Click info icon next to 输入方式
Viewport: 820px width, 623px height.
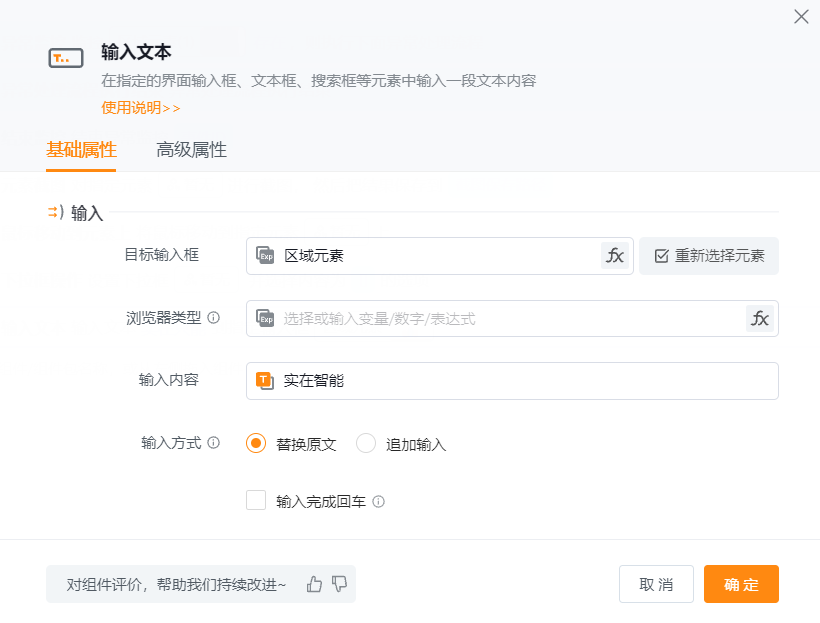[214, 443]
